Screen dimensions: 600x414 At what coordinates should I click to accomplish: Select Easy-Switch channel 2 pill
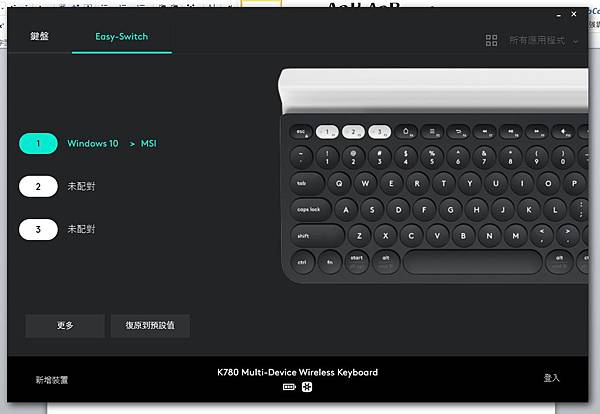click(x=38, y=186)
